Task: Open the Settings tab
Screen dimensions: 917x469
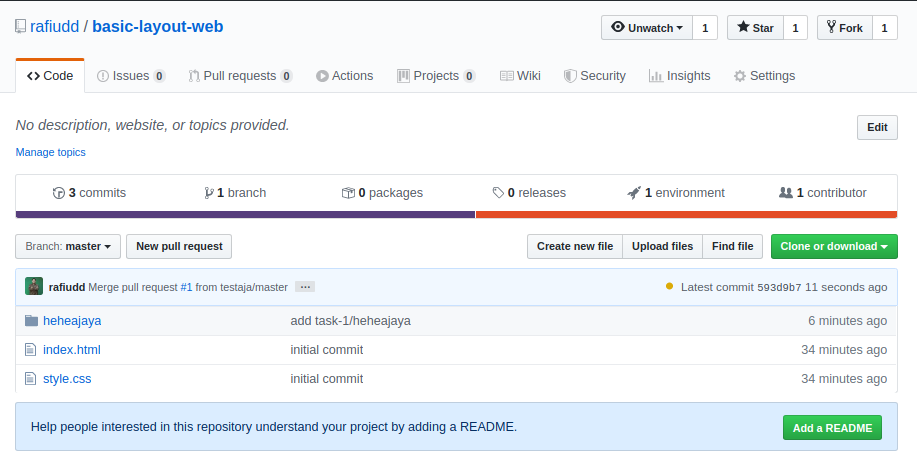Action: pos(764,76)
